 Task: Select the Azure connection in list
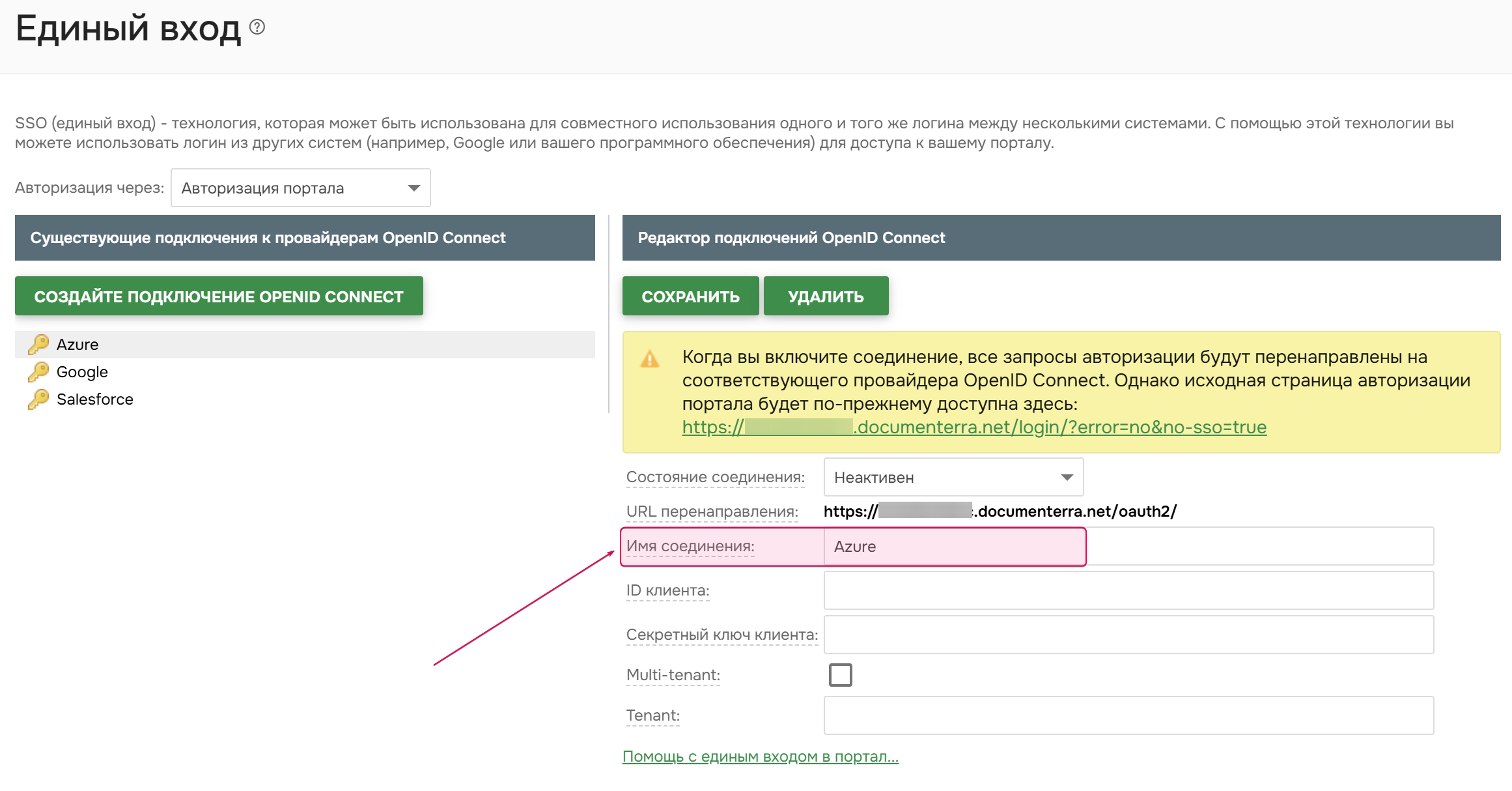[77, 345]
